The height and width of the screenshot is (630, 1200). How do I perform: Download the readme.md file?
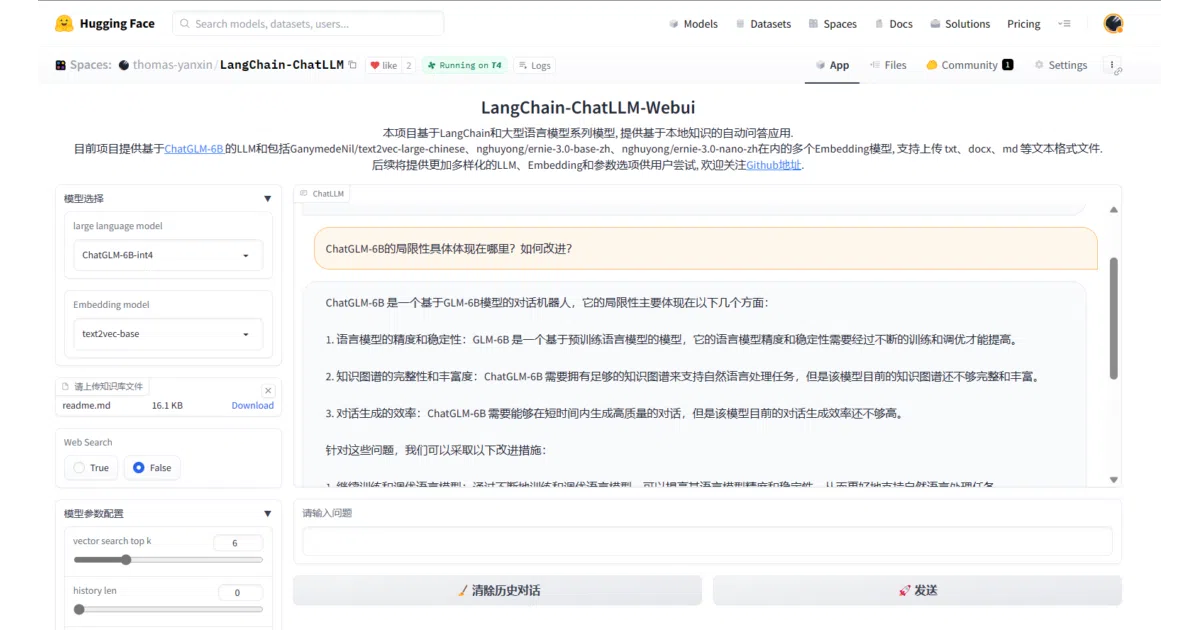(252, 406)
